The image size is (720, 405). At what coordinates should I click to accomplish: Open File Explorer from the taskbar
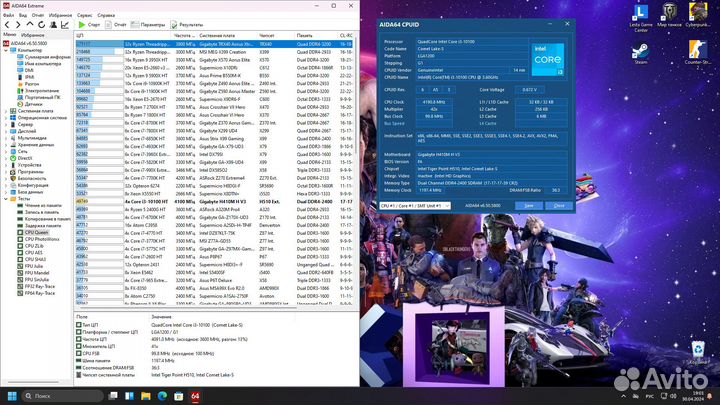coord(146,396)
